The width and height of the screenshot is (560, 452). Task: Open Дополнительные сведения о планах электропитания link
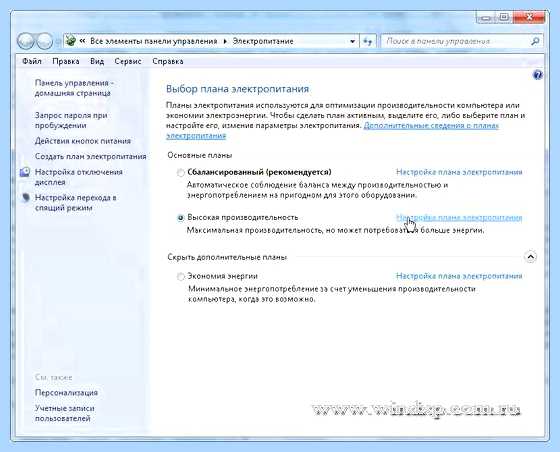pyautogui.click(x=431, y=126)
